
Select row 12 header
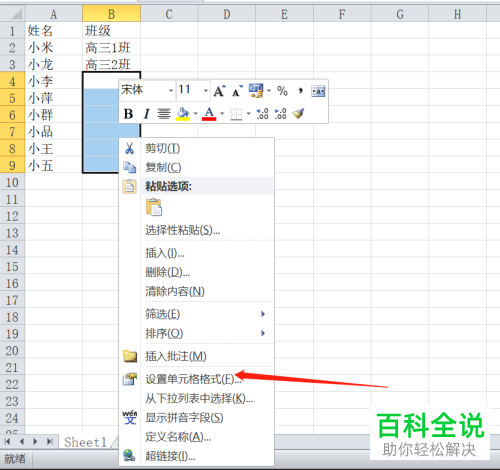tap(12, 216)
